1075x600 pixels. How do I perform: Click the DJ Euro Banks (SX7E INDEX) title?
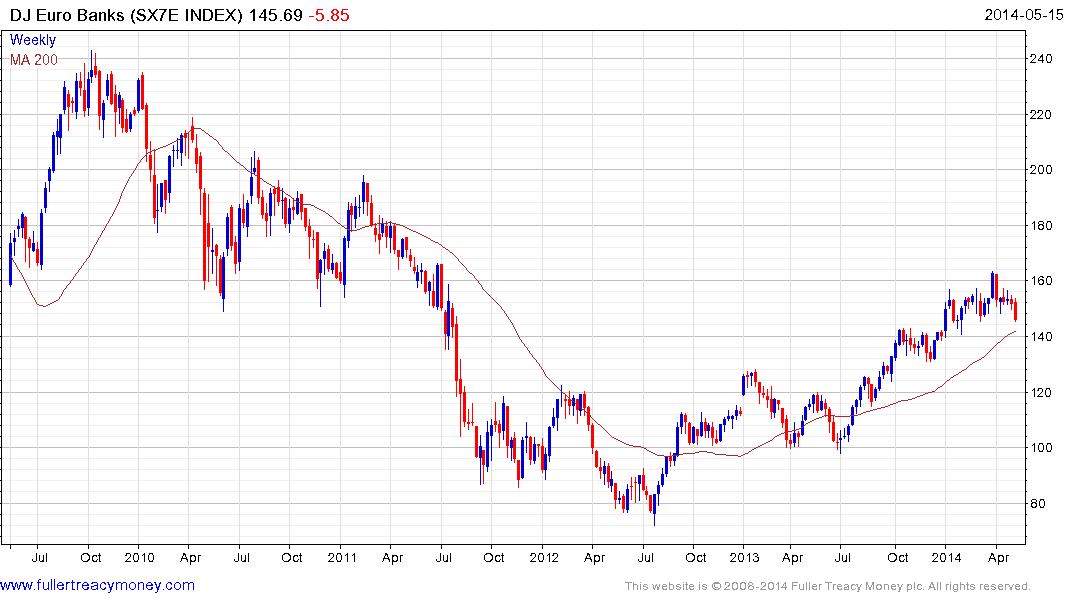pos(126,15)
